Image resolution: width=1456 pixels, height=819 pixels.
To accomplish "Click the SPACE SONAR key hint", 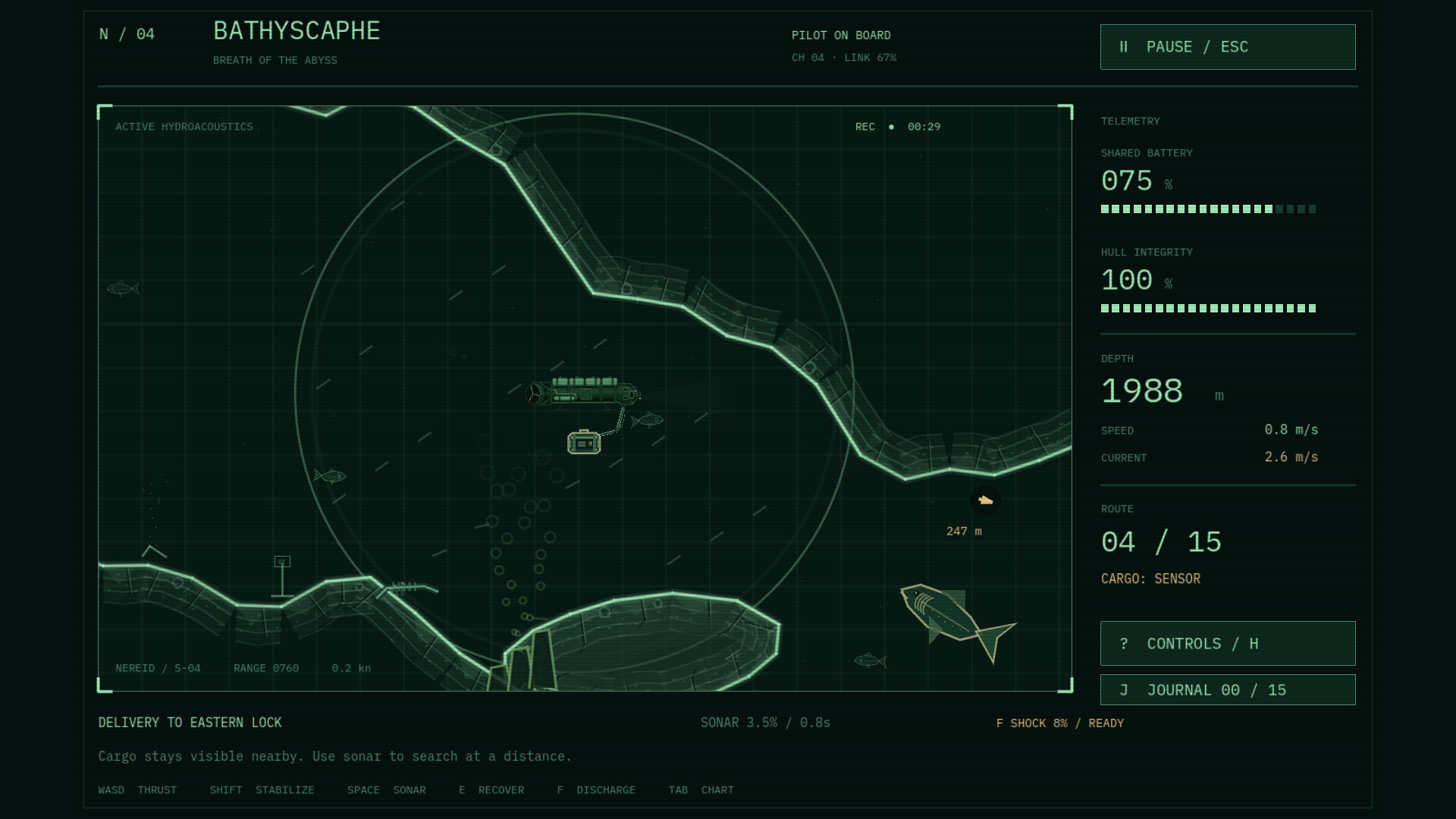I will (387, 790).
